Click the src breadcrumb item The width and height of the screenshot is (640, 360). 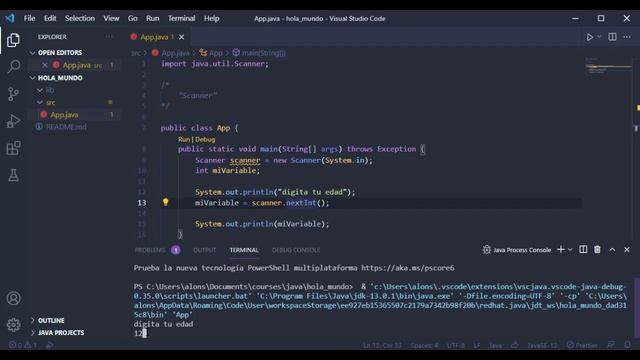136,53
